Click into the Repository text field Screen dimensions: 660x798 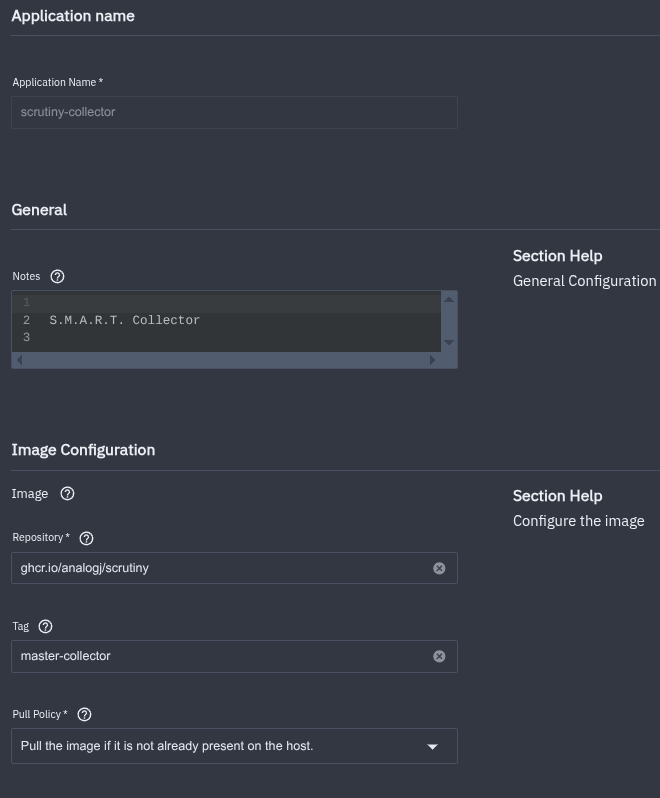[x=220, y=568]
